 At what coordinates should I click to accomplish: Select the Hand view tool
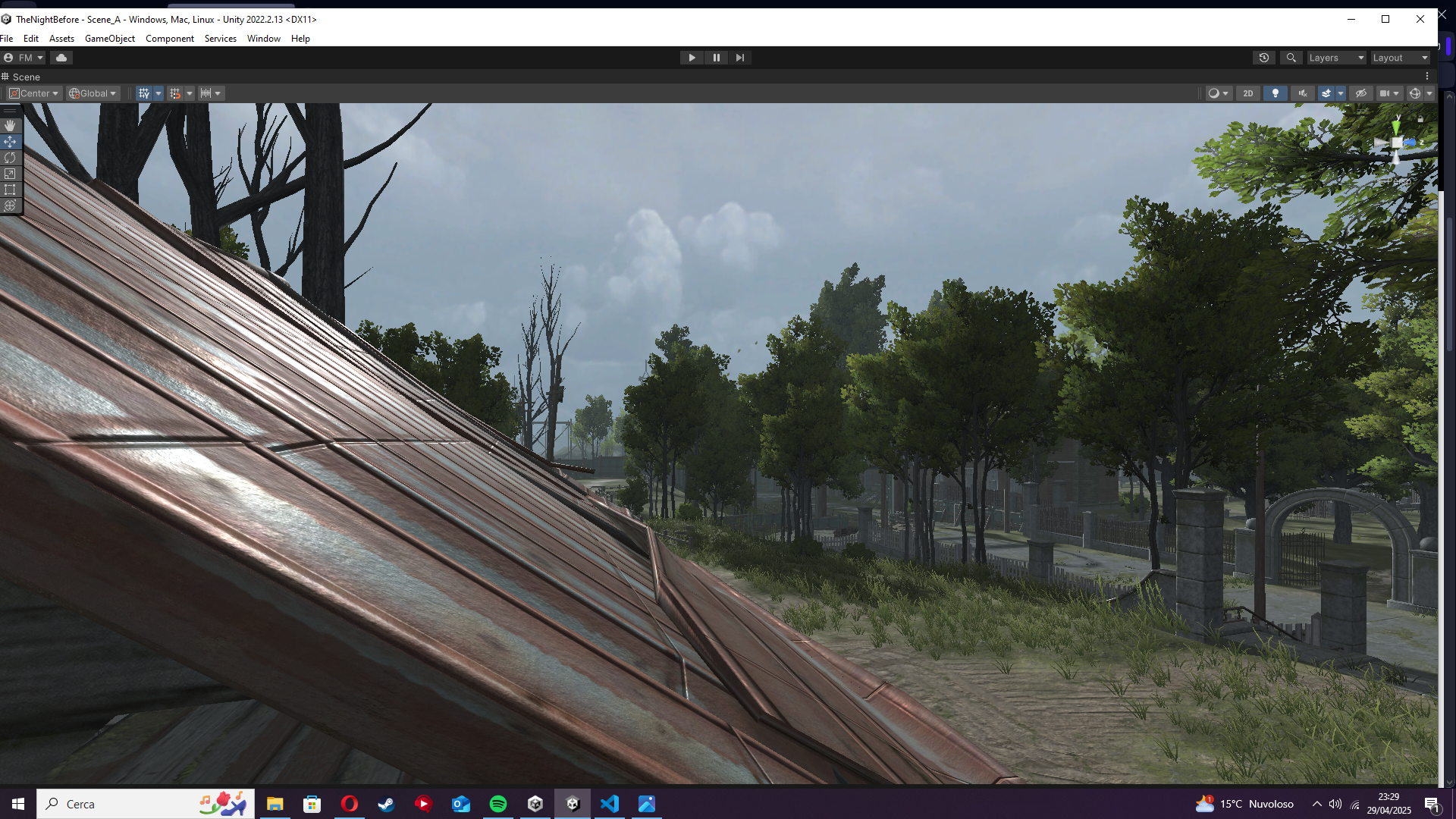click(10, 125)
